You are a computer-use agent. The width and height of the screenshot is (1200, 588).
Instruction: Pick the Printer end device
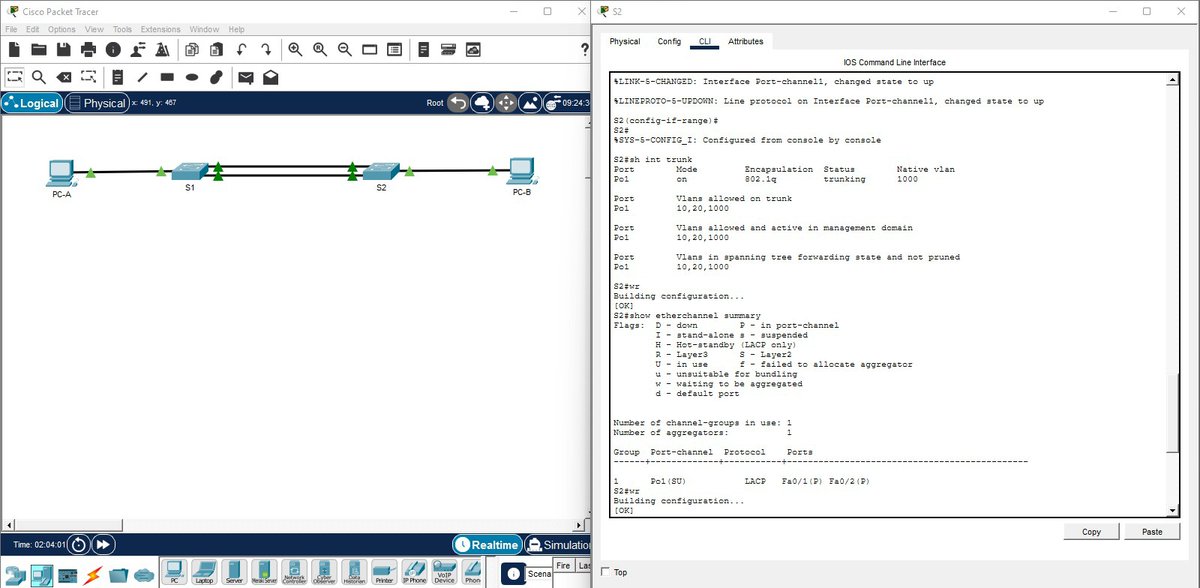pos(384,573)
